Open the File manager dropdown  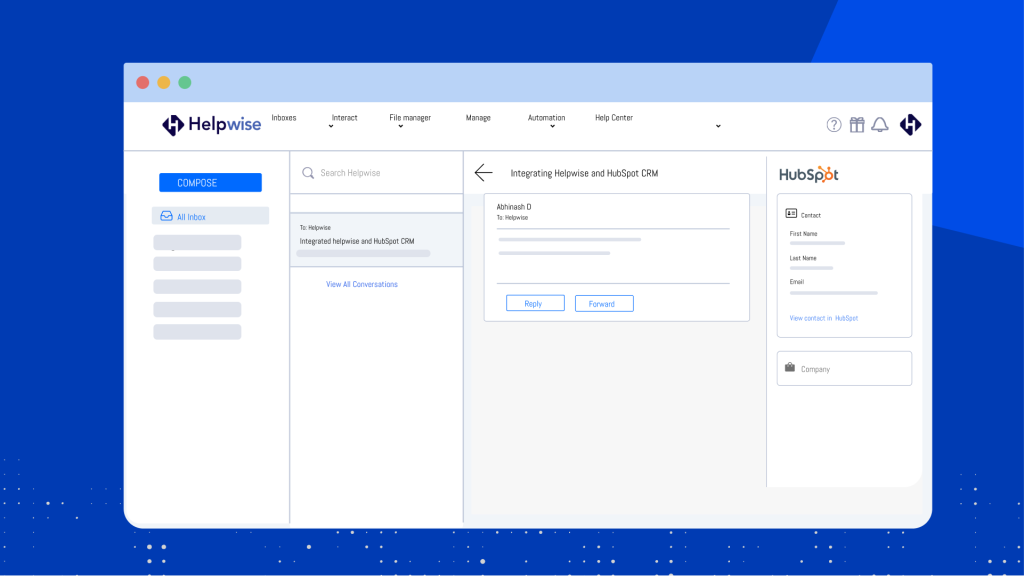click(x=410, y=120)
